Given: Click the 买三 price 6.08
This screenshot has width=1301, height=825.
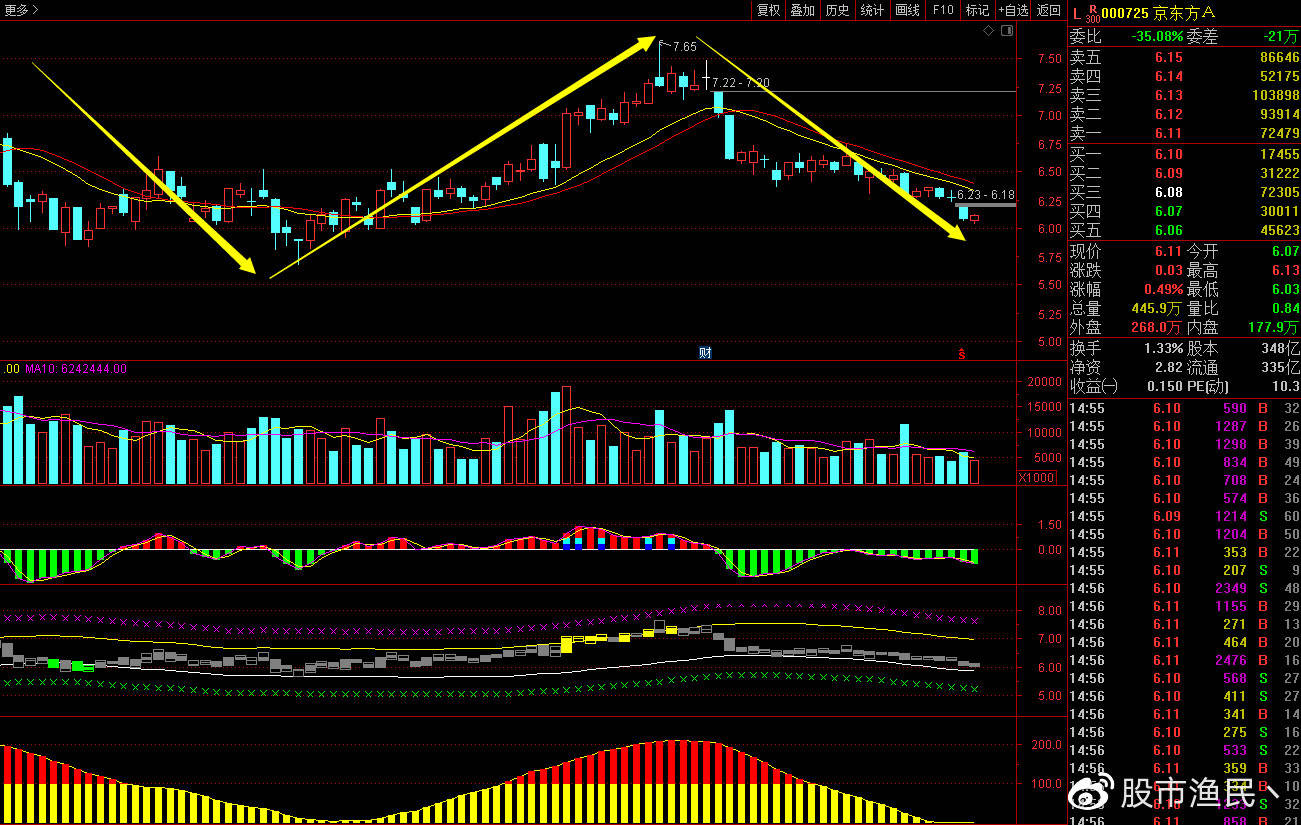Looking at the screenshot, I should (1168, 192).
